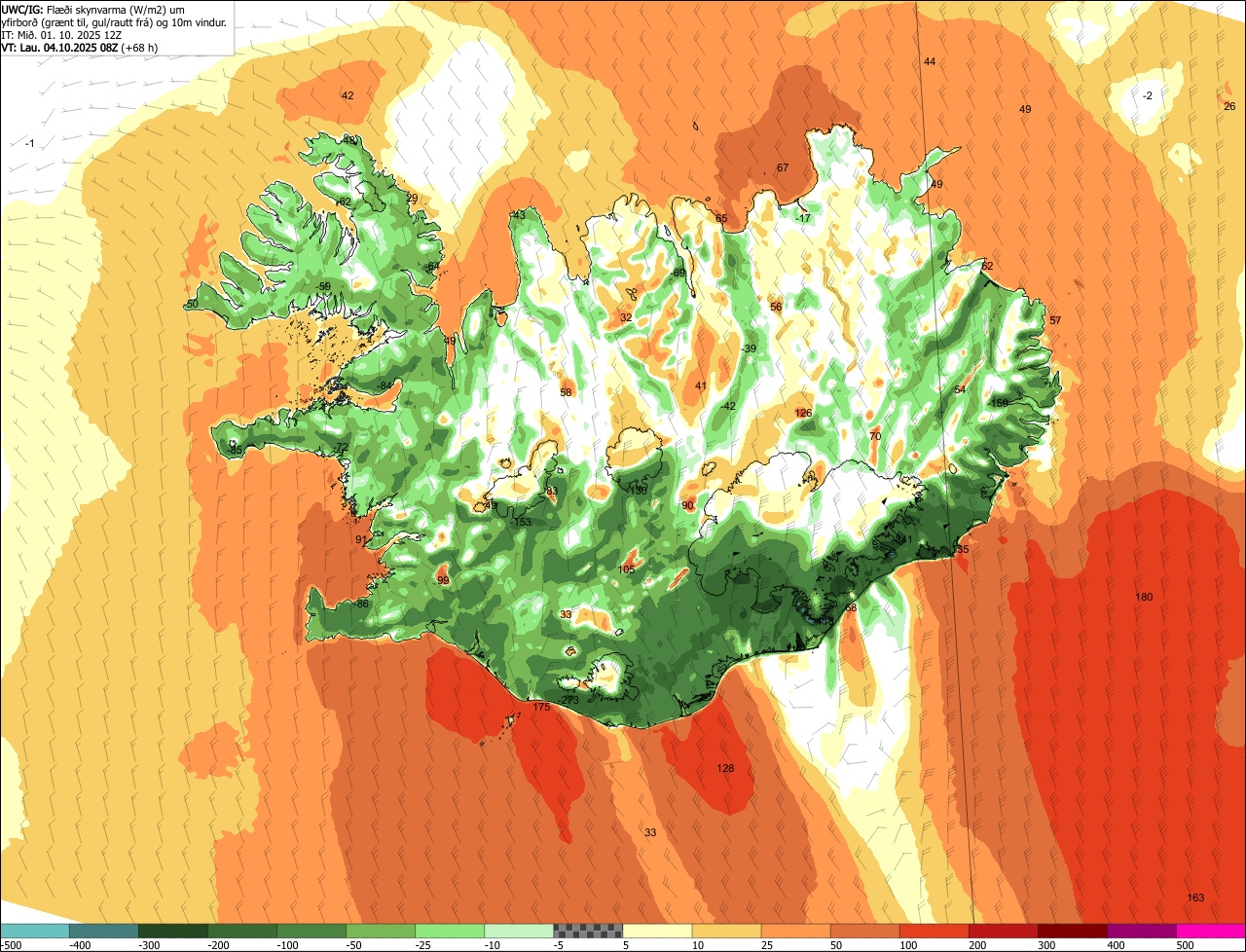Click the map value '126'
This screenshot has width=1246, height=952.
803,413
